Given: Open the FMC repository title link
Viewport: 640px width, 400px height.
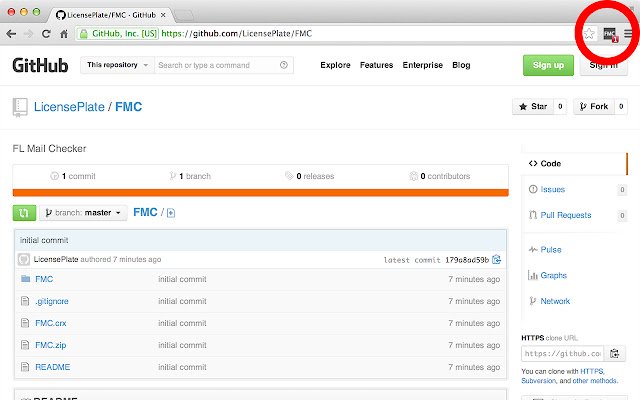Looking at the screenshot, I should 129,107.
